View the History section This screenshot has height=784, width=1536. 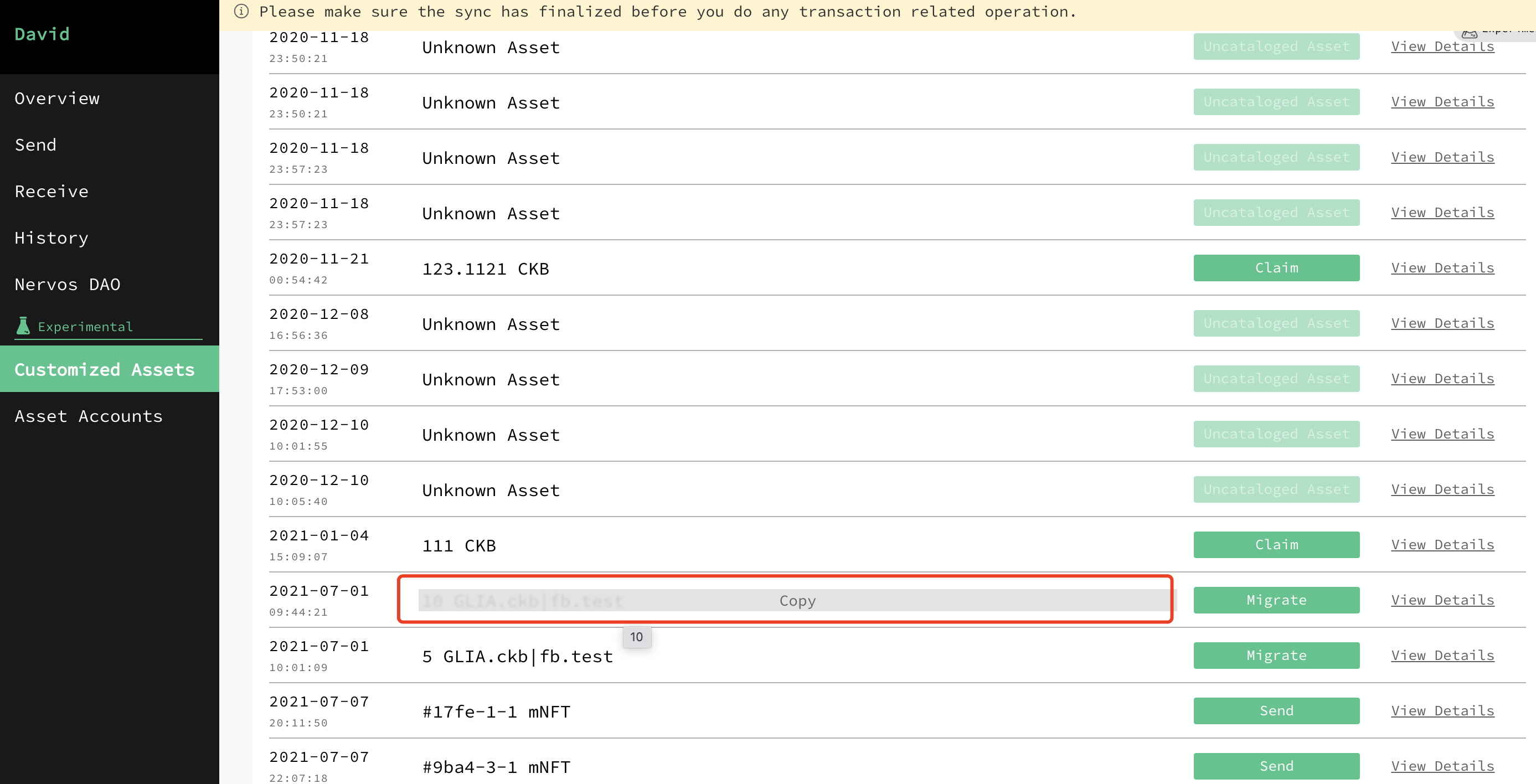click(51, 238)
